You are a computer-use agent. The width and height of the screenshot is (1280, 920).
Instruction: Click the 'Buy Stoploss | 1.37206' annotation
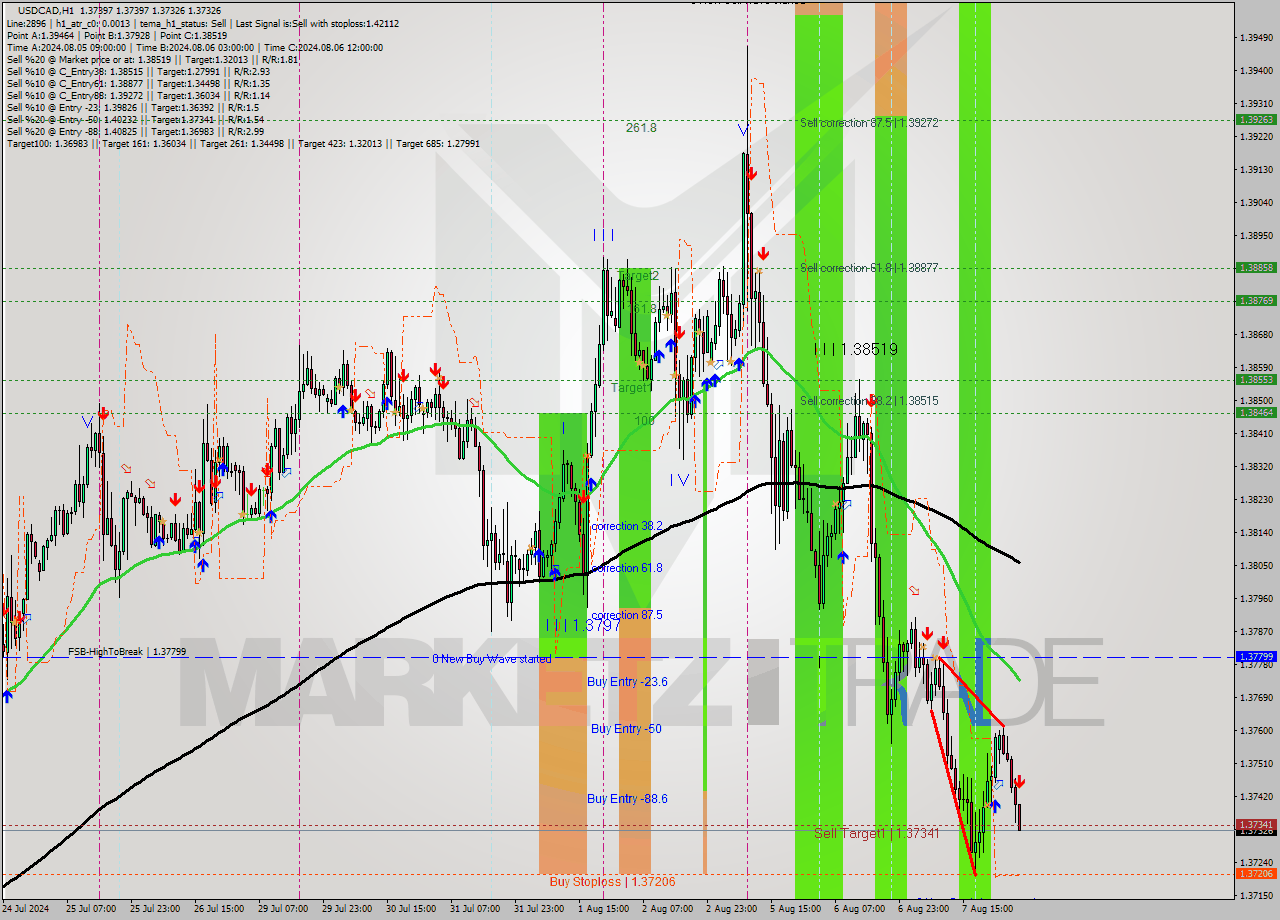pyautogui.click(x=612, y=881)
